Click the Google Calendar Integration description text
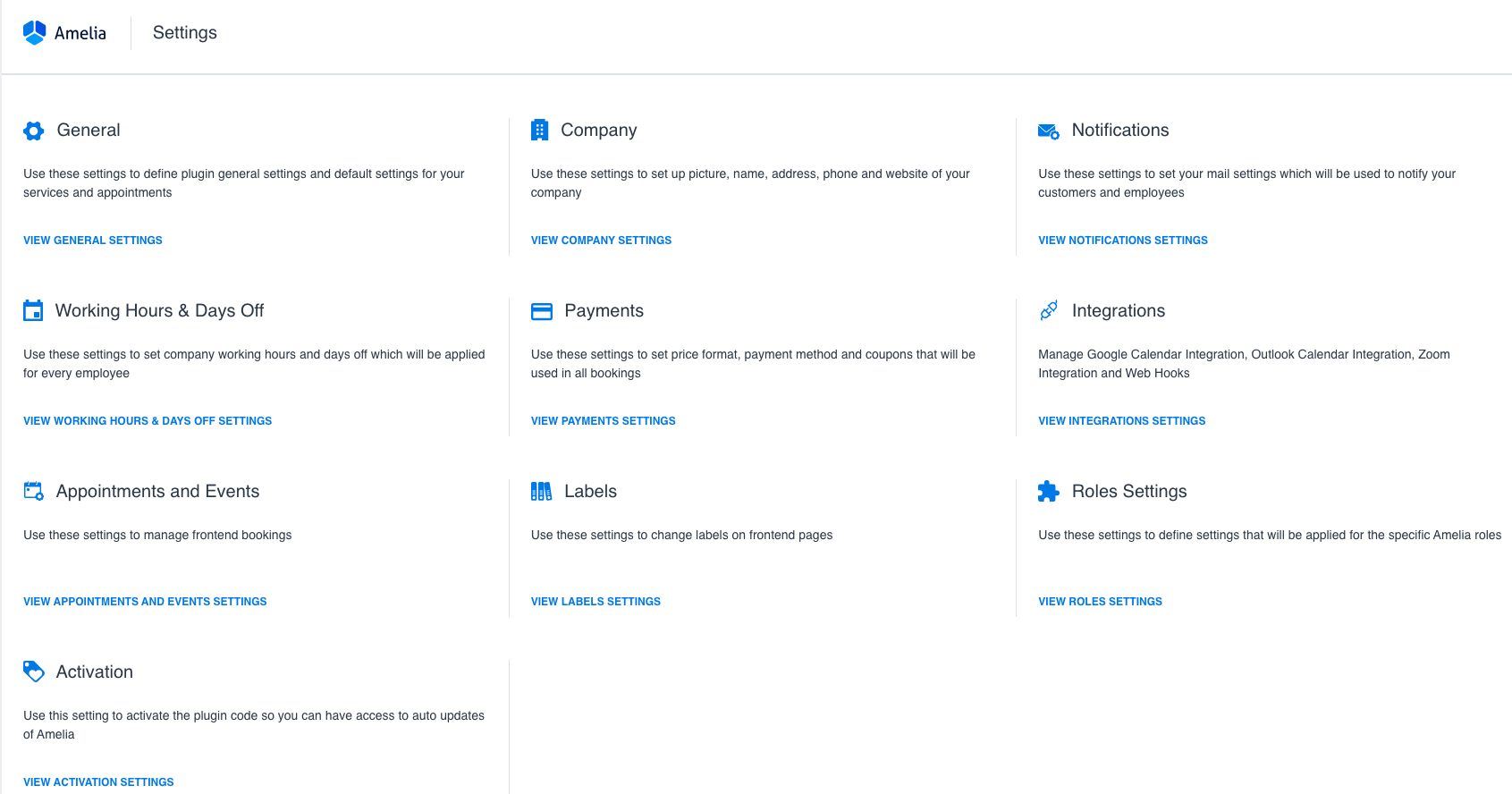The width and height of the screenshot is (1512, 794). coord(1244,364)
